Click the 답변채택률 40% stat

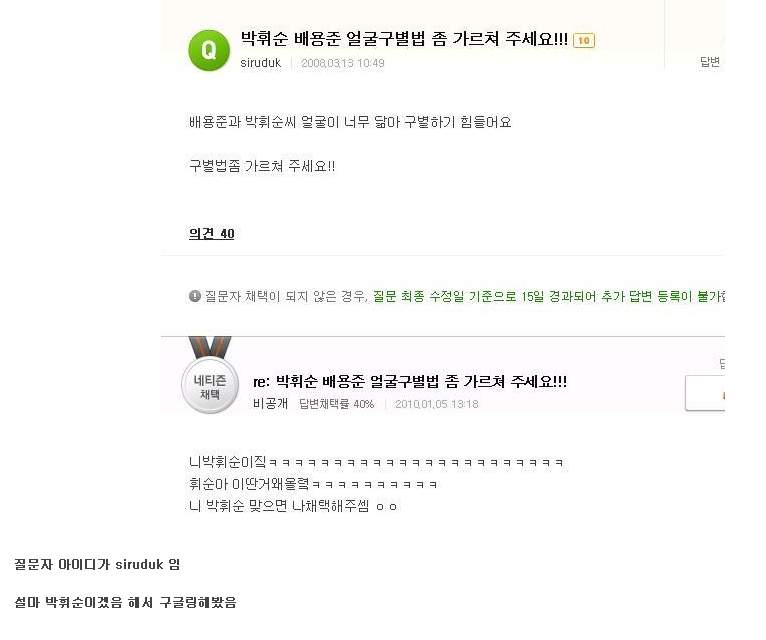tap(336, 404)
